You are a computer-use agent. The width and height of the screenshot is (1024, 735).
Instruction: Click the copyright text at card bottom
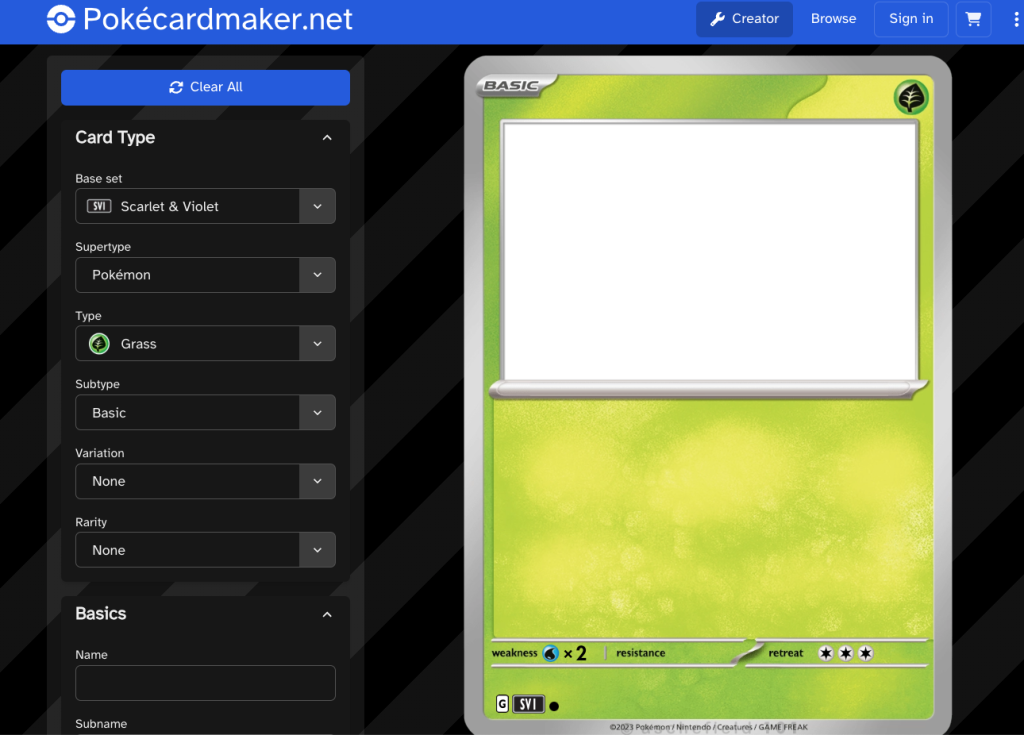[x=709, y=727]
